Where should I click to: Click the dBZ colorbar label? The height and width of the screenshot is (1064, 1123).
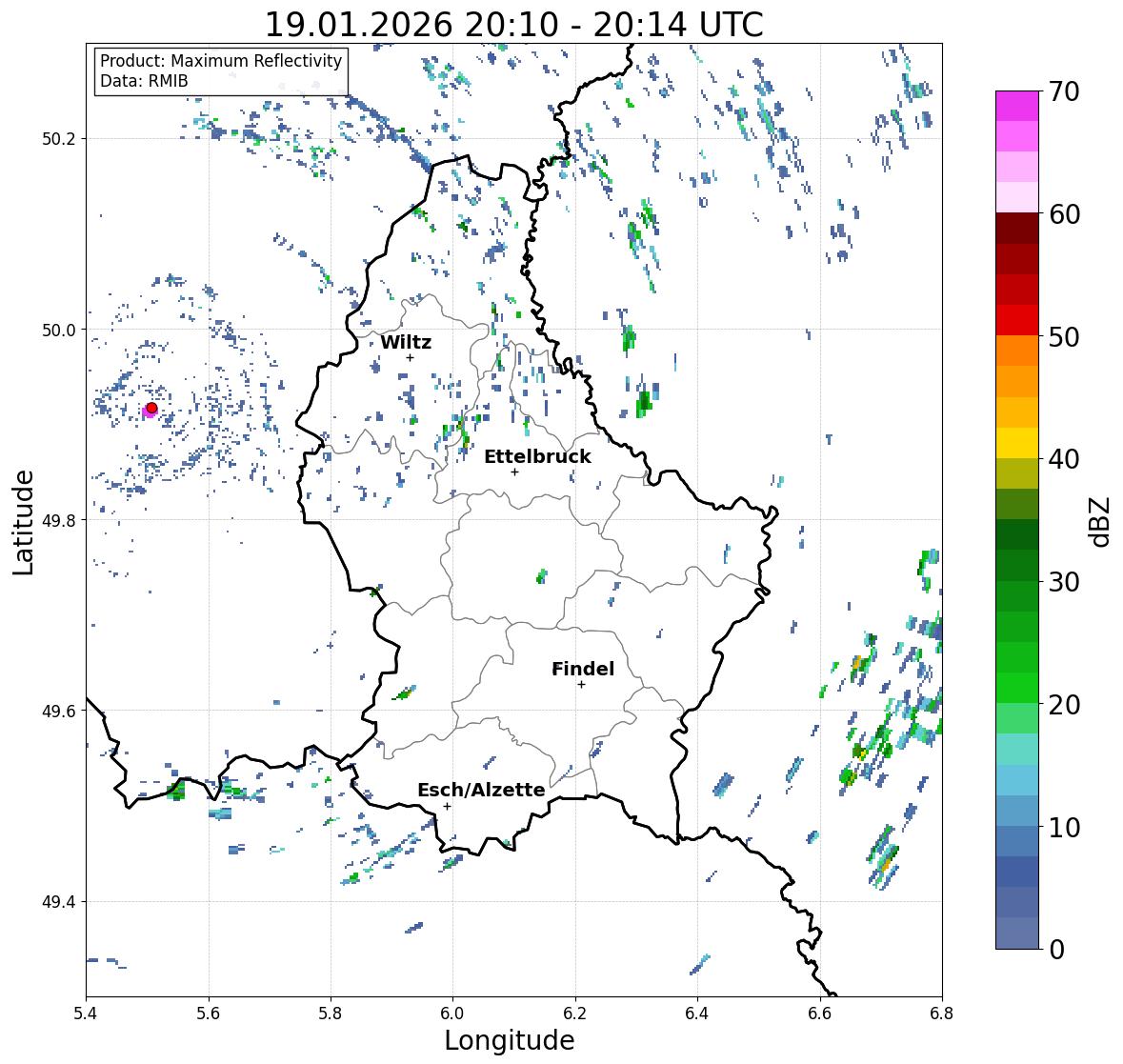point(1101,522)
